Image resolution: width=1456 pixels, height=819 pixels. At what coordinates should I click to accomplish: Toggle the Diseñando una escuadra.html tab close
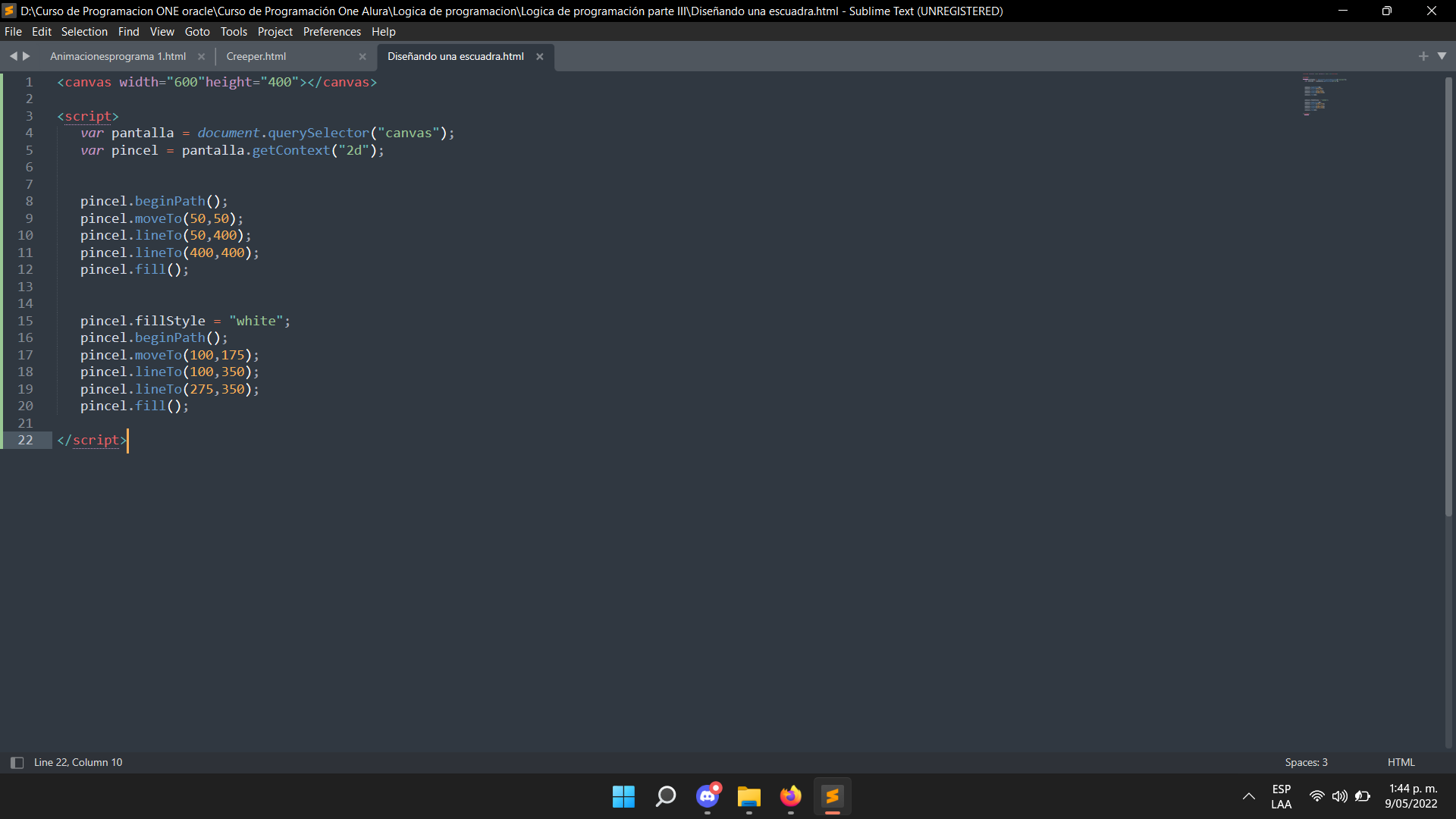coord(540,56)
